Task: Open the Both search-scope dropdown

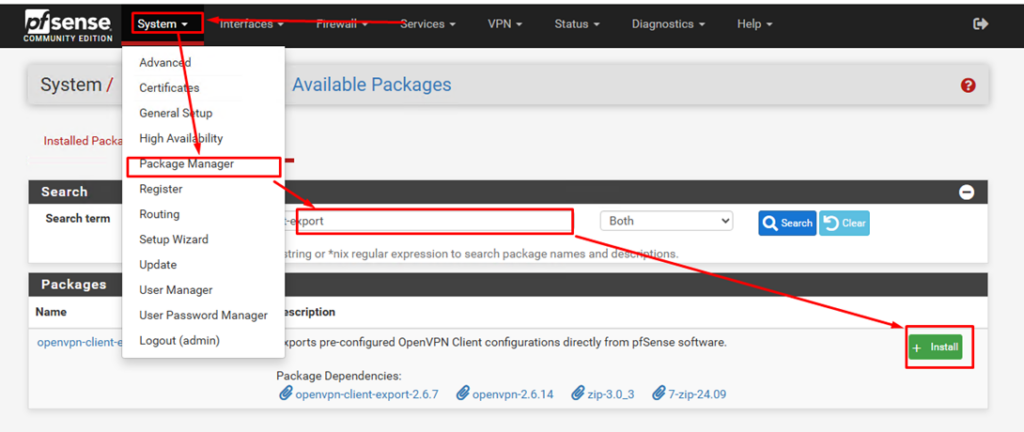Action: tap(666, 221)
